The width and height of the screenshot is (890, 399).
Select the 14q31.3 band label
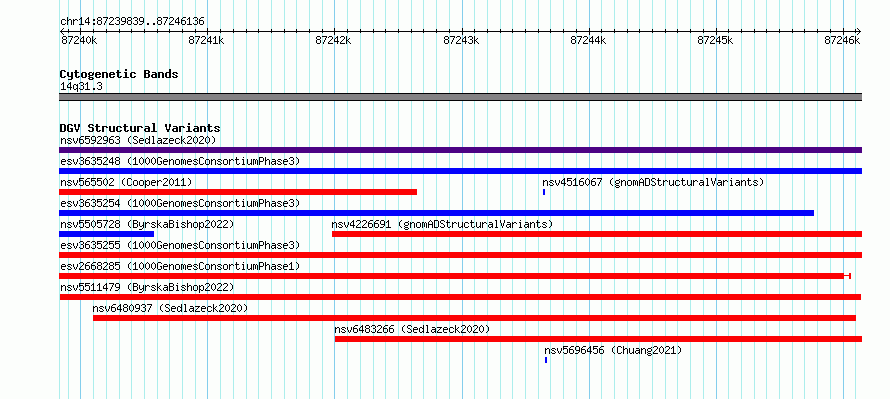(81, 87)
